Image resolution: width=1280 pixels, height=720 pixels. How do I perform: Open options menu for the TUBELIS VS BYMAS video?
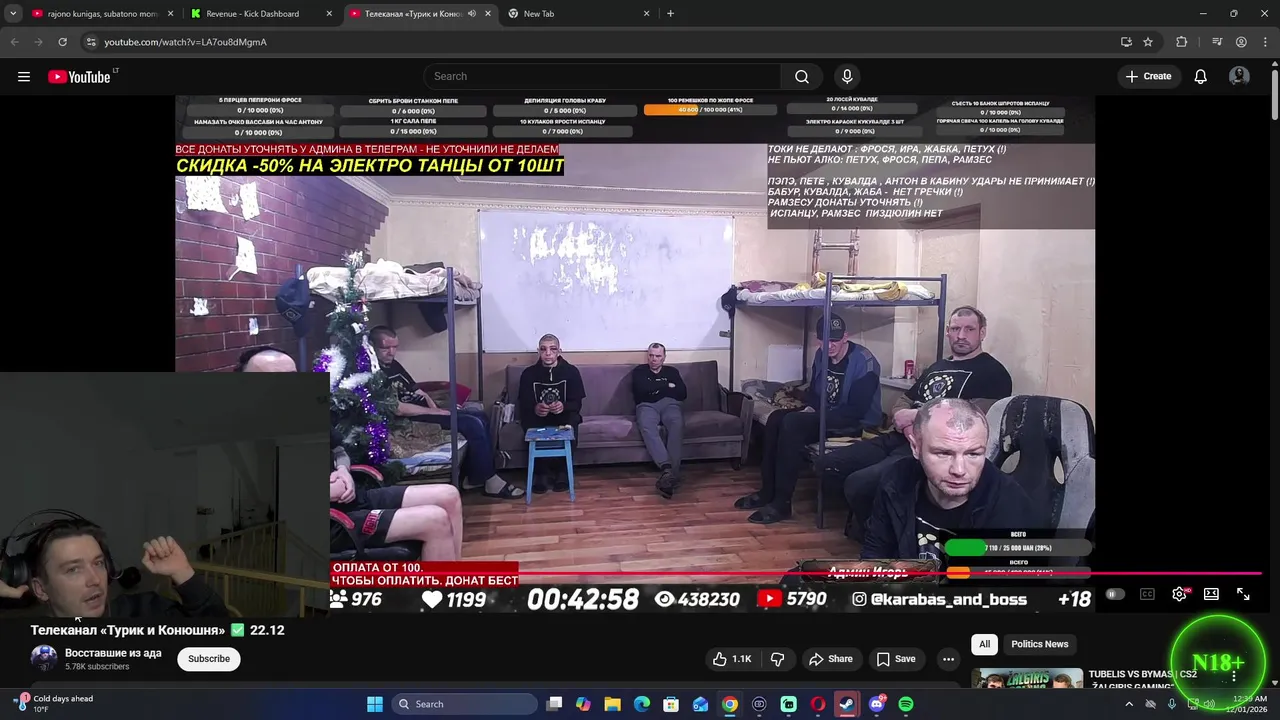click(x=1234, y=677)
